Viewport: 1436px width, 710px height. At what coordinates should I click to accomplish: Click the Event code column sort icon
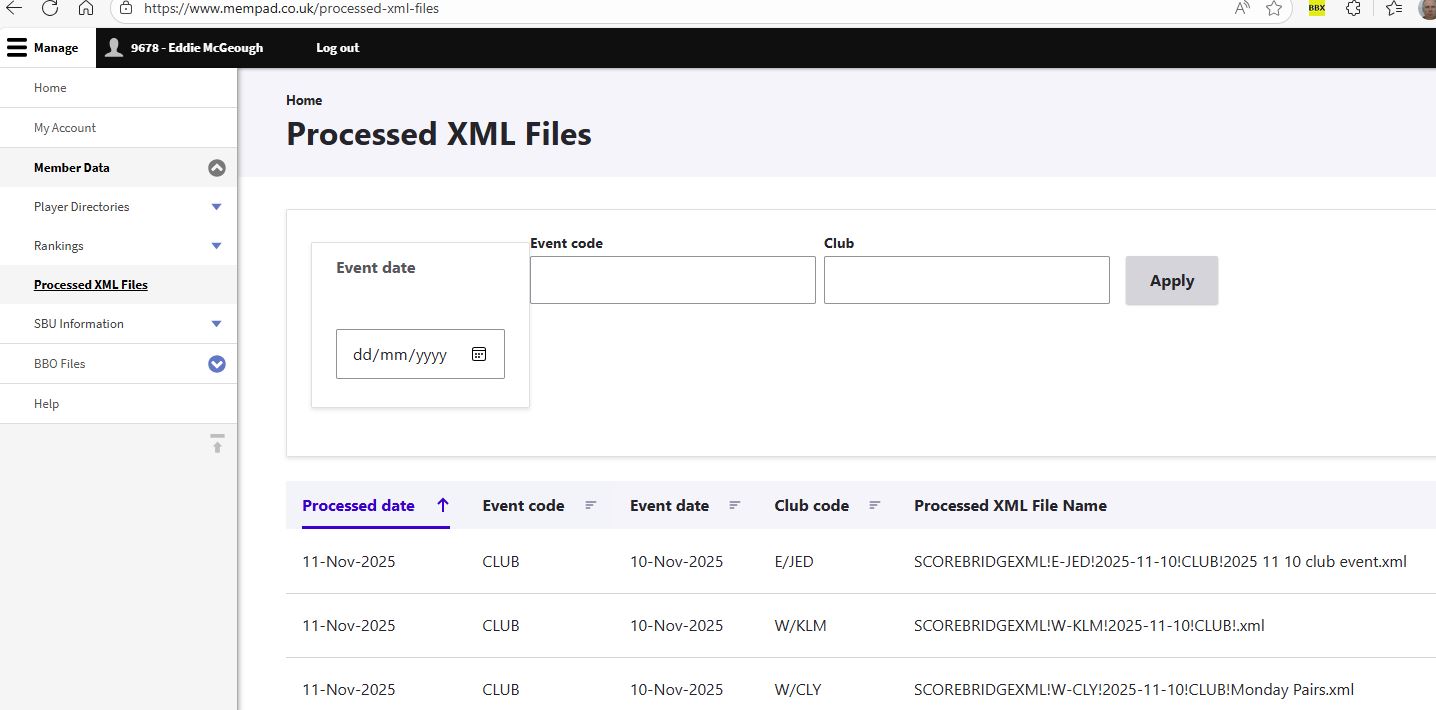[592, 505]
